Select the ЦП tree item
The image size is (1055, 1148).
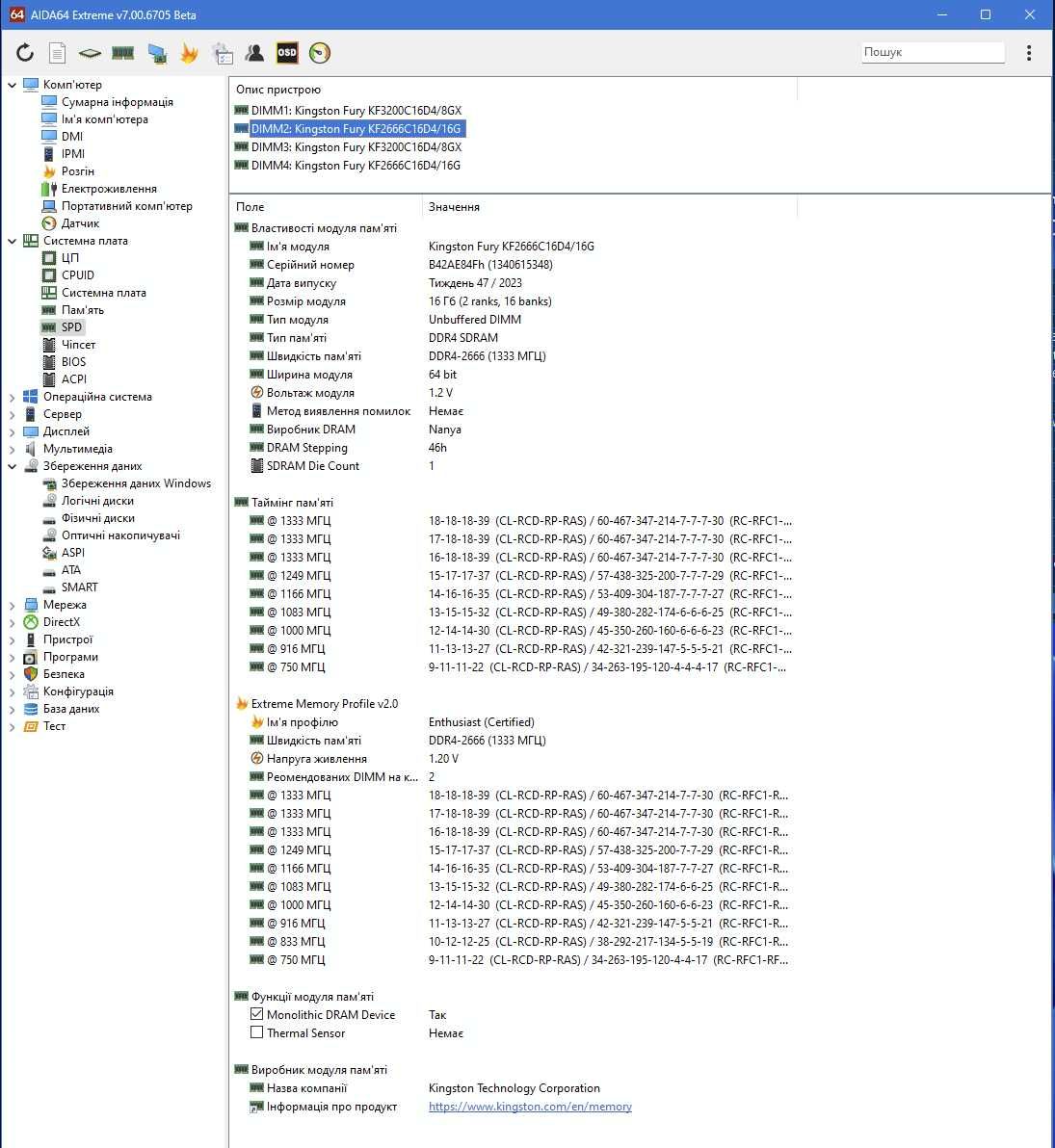click(x=69, y=258)
